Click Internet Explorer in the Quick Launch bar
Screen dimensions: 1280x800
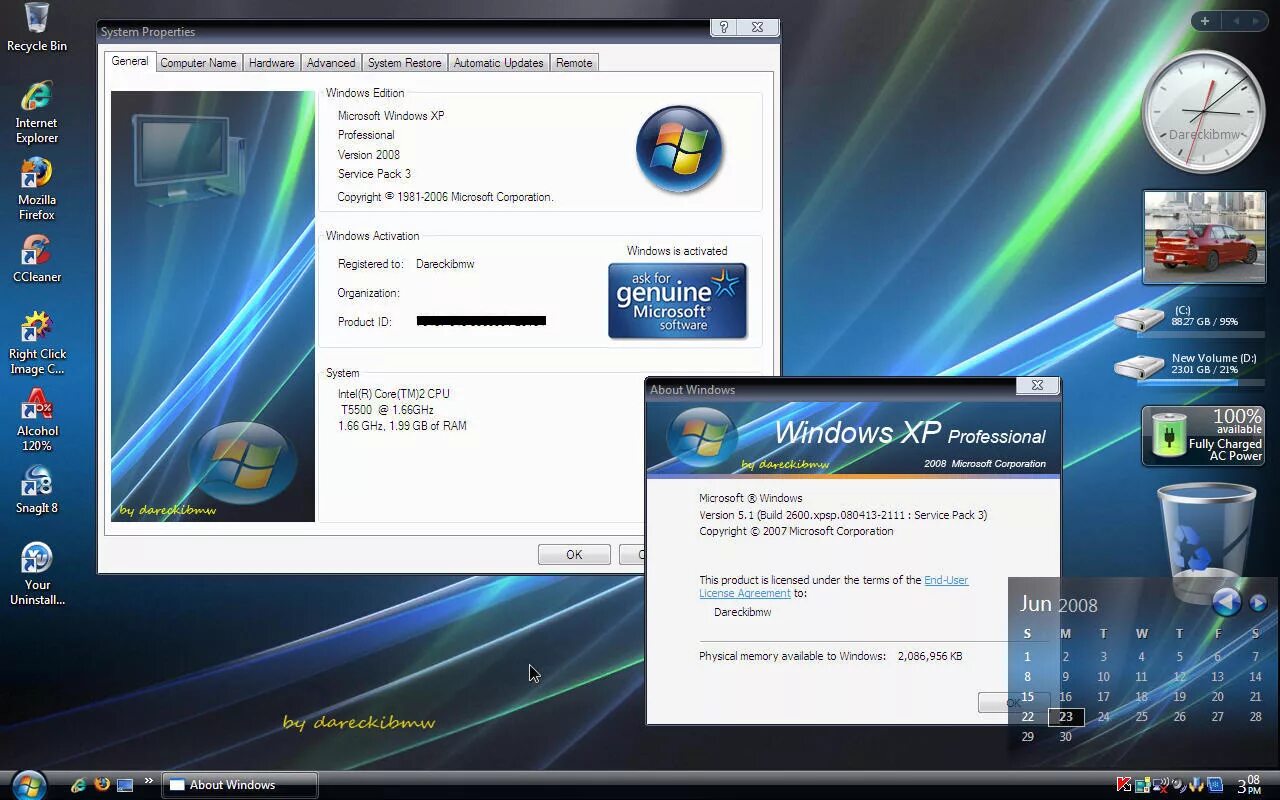pyautogui.click(x=78, y=785)
